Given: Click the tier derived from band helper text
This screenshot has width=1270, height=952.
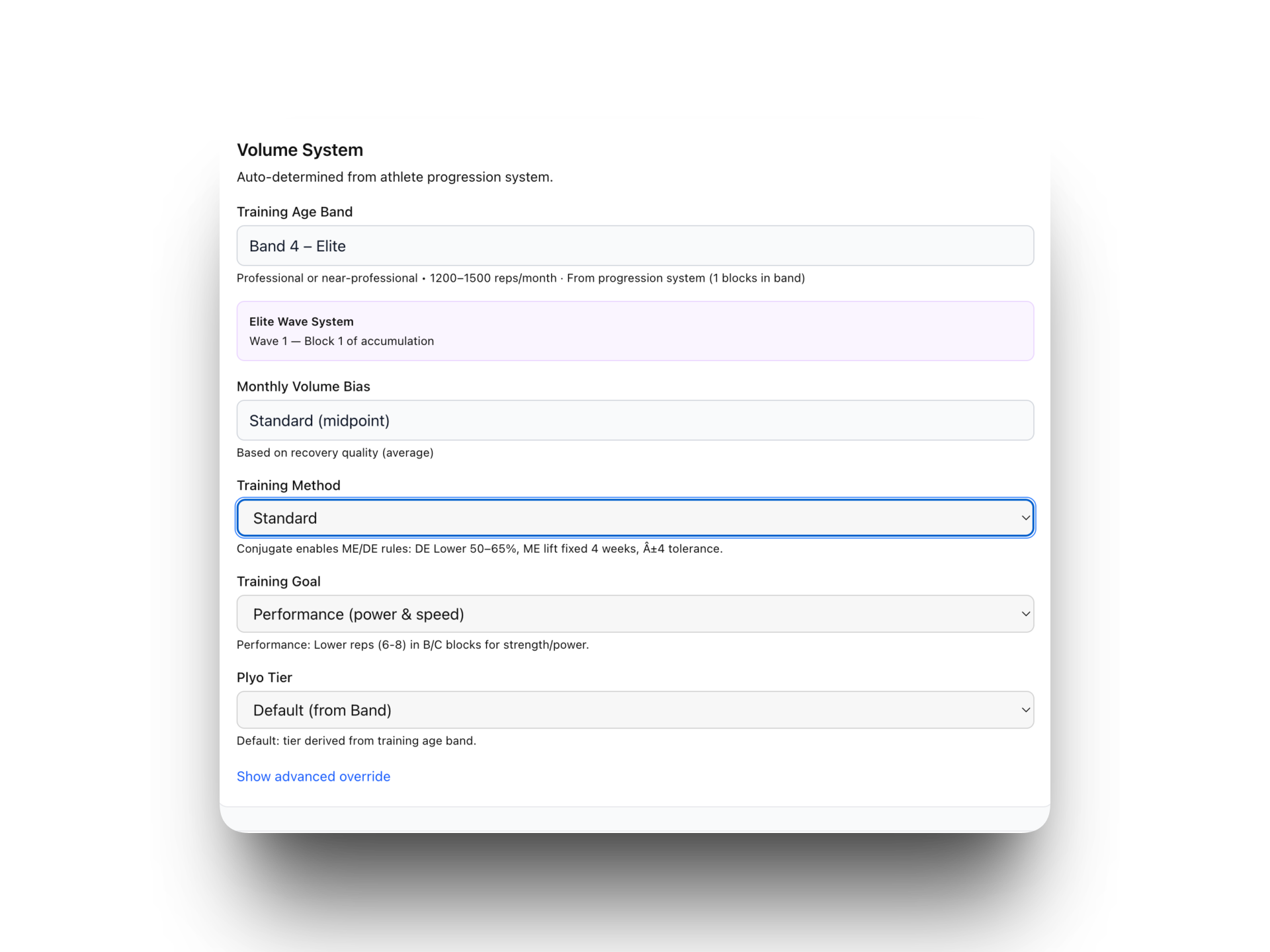Looking at the screenshot, I should coord(356,740).
